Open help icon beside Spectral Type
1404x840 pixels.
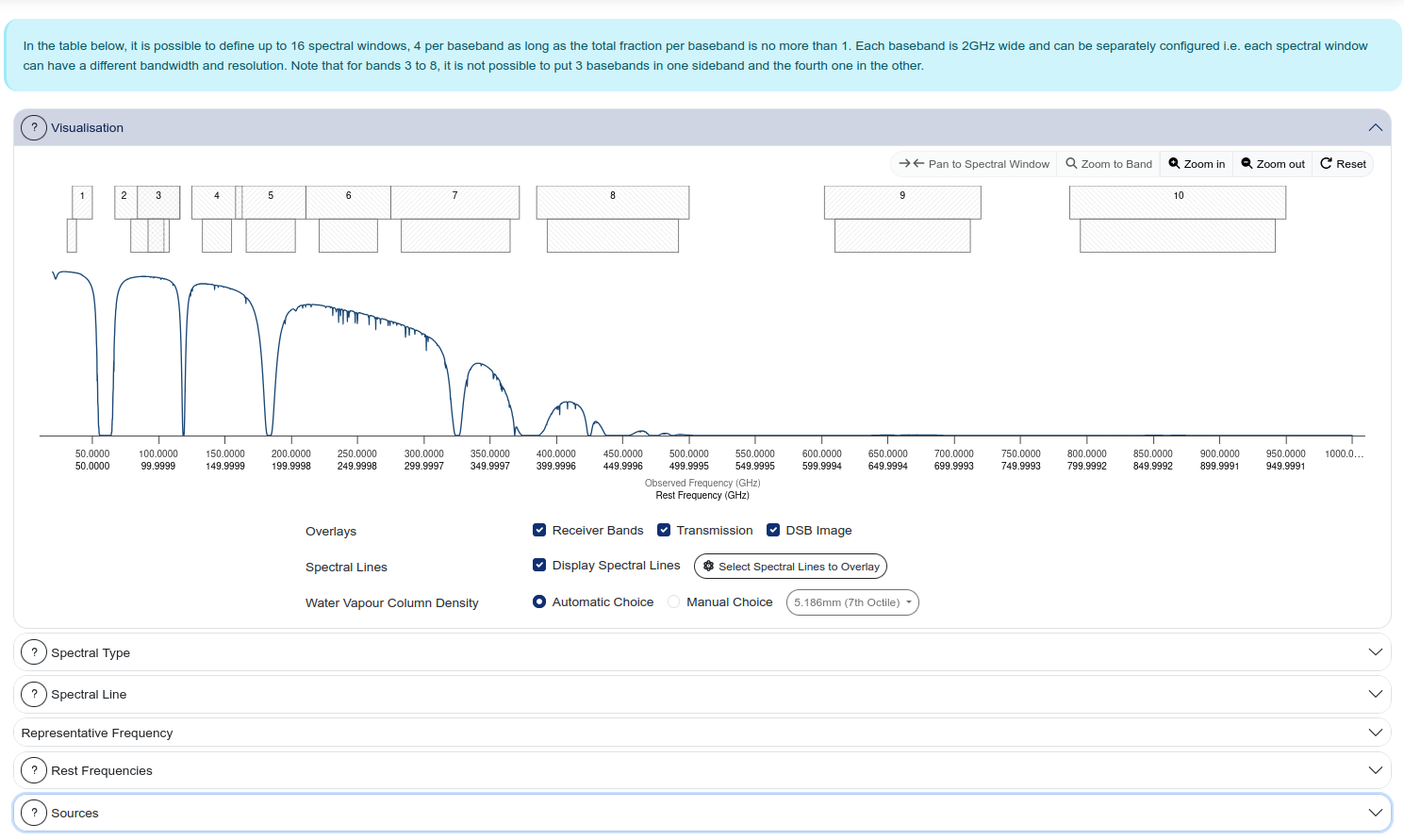[34, 652]
